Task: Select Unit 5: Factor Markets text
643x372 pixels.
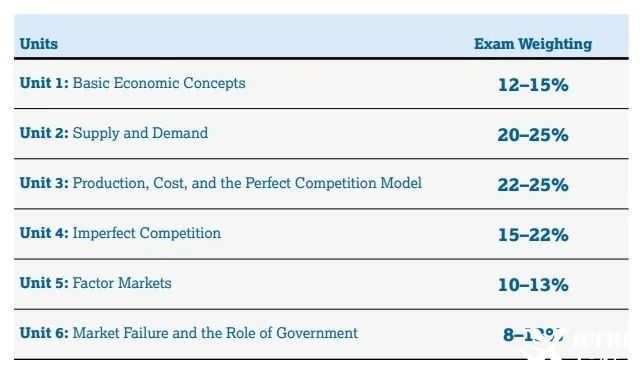Action: click(x=96, y=283)
